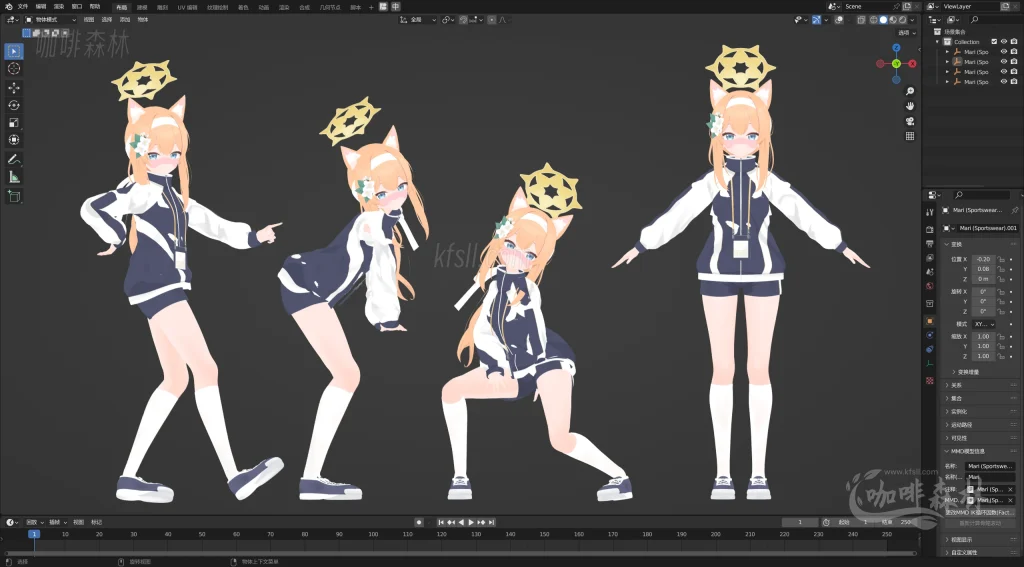Screen dimensions: 1024x567
Task: Select the Rotate tool
Action: pyautogui.click(x=14, y=105)
